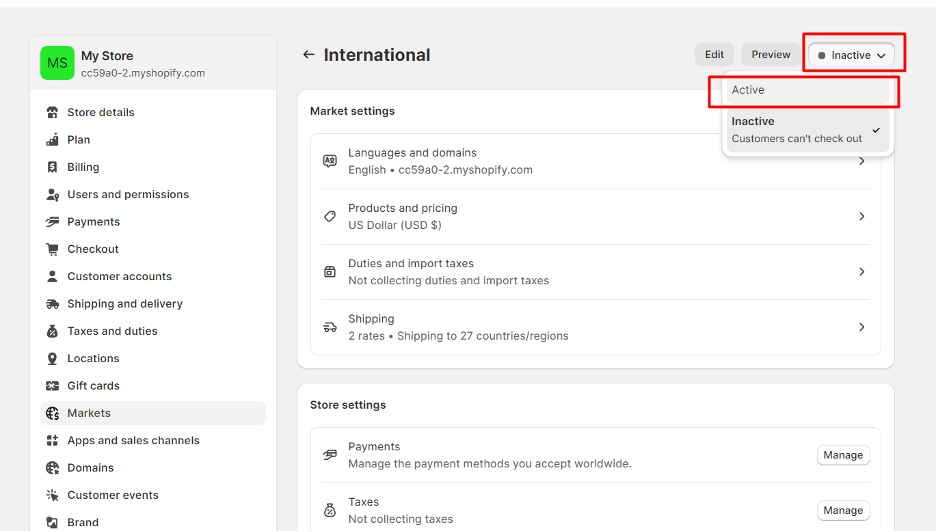936x532 pixels.
Task: Click the Payments icon in Store settings
Action: 330,455
